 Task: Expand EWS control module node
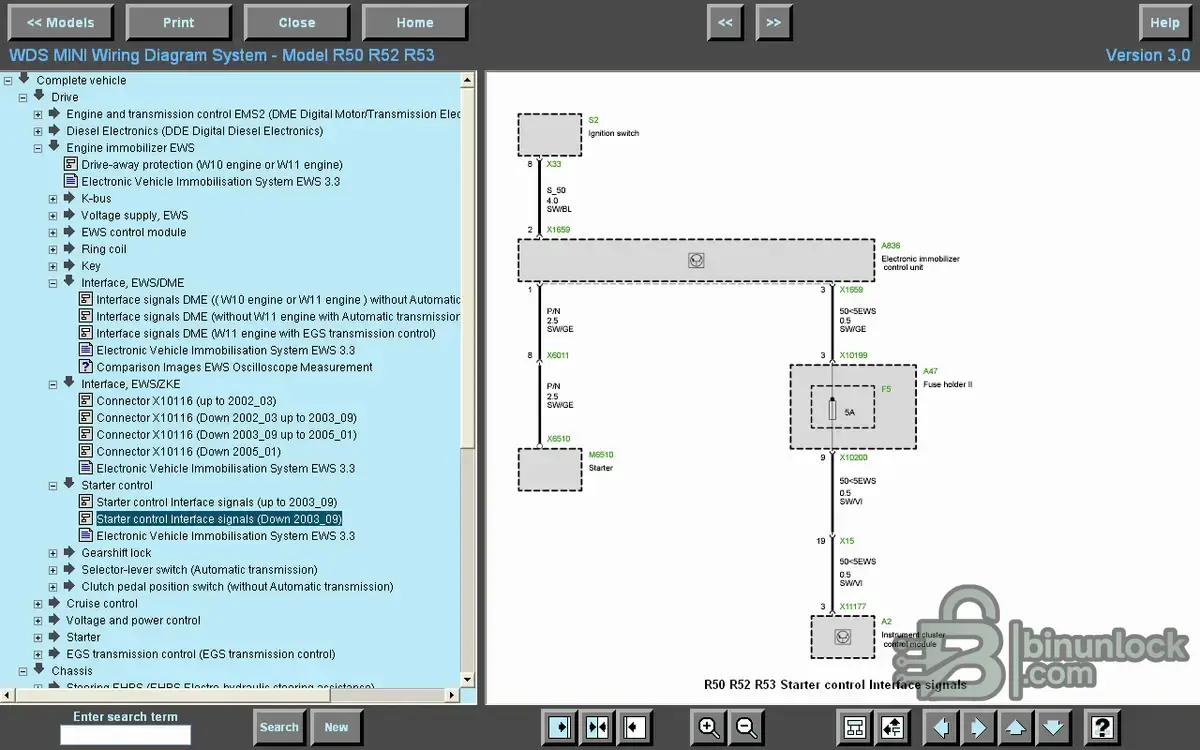coord(53,232)
